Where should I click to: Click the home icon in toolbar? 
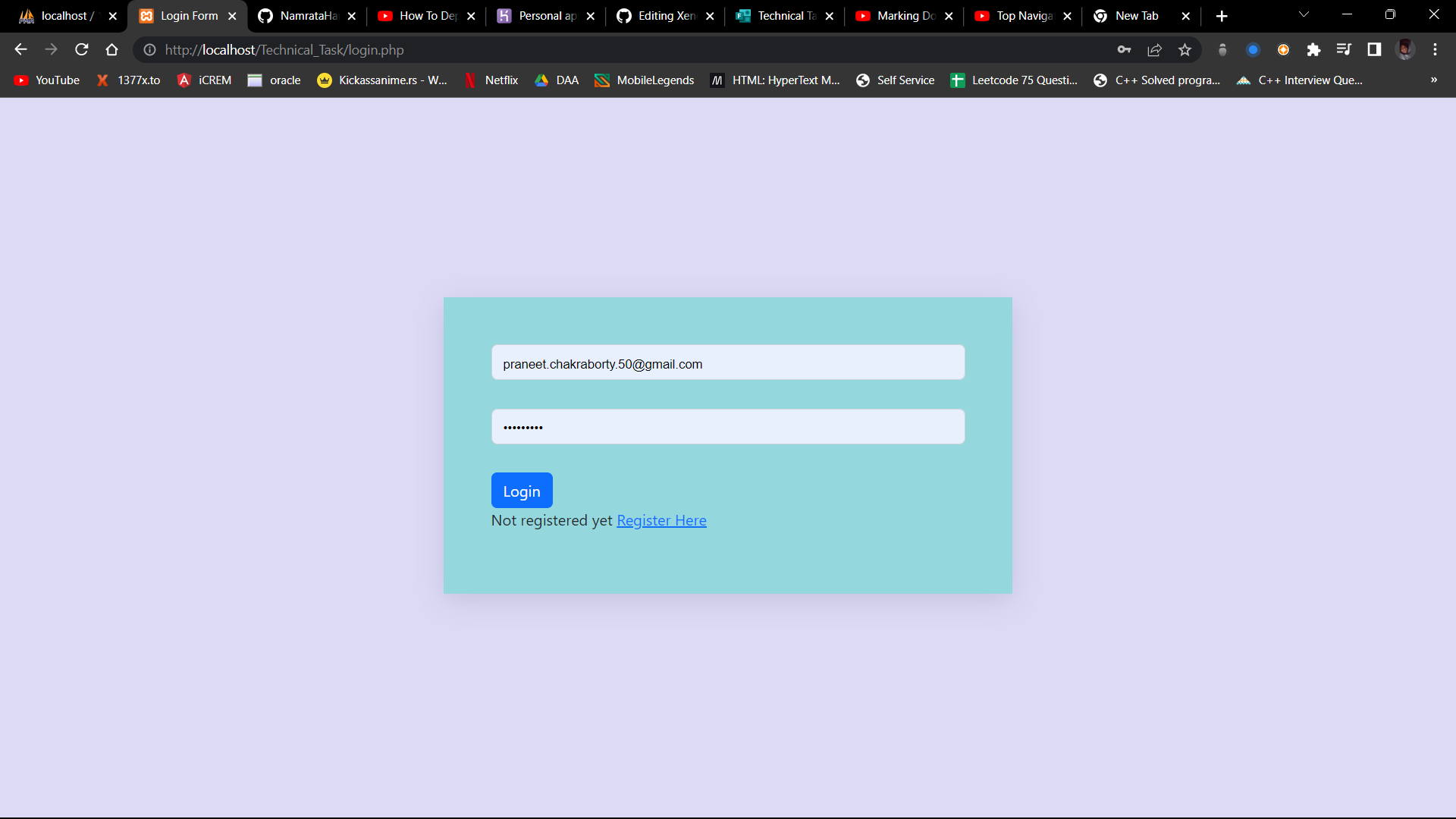(112, 50)
